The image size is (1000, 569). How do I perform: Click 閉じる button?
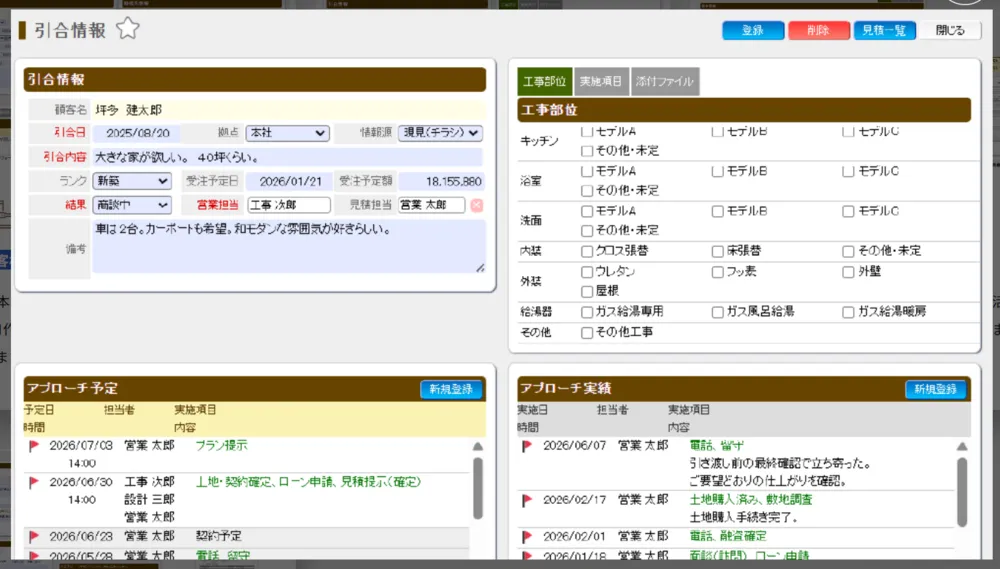tap(950, 30)
